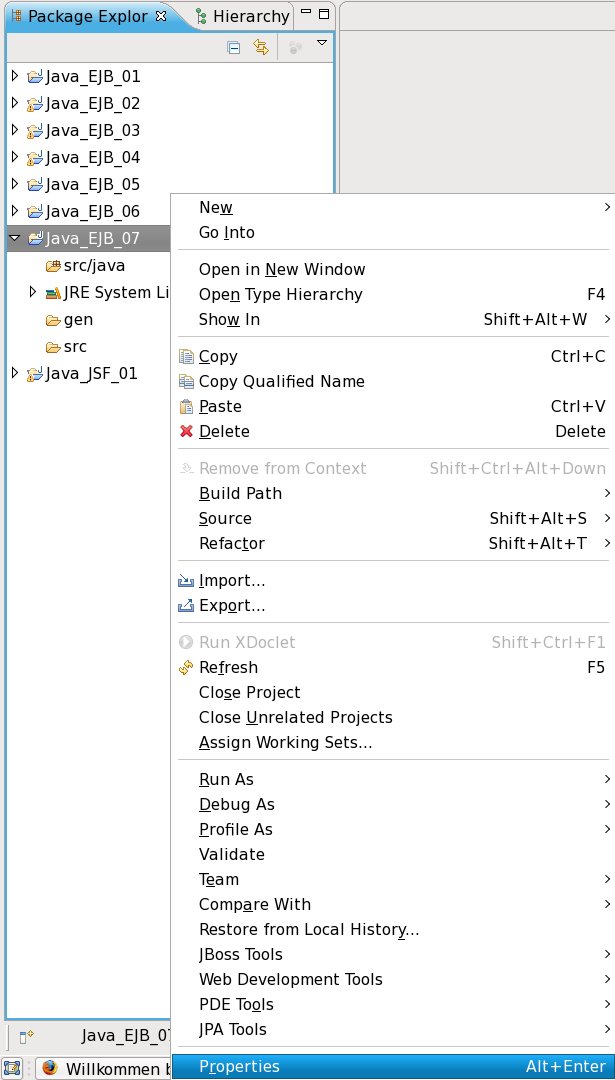Select the gen folder icon

(54, 320)
